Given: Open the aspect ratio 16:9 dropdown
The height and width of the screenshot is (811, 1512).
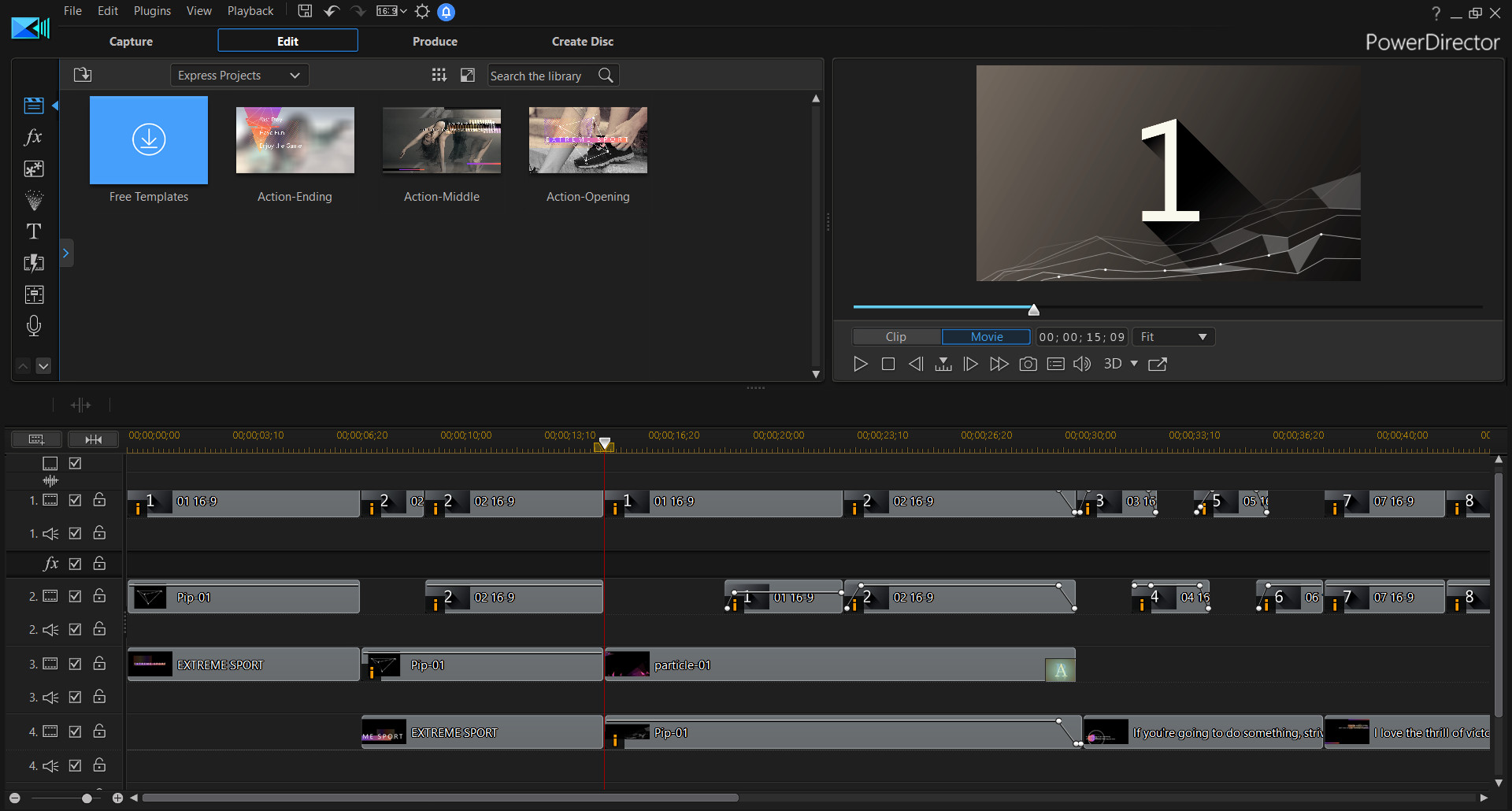Looking at the screenshot, I should [391, 11].
